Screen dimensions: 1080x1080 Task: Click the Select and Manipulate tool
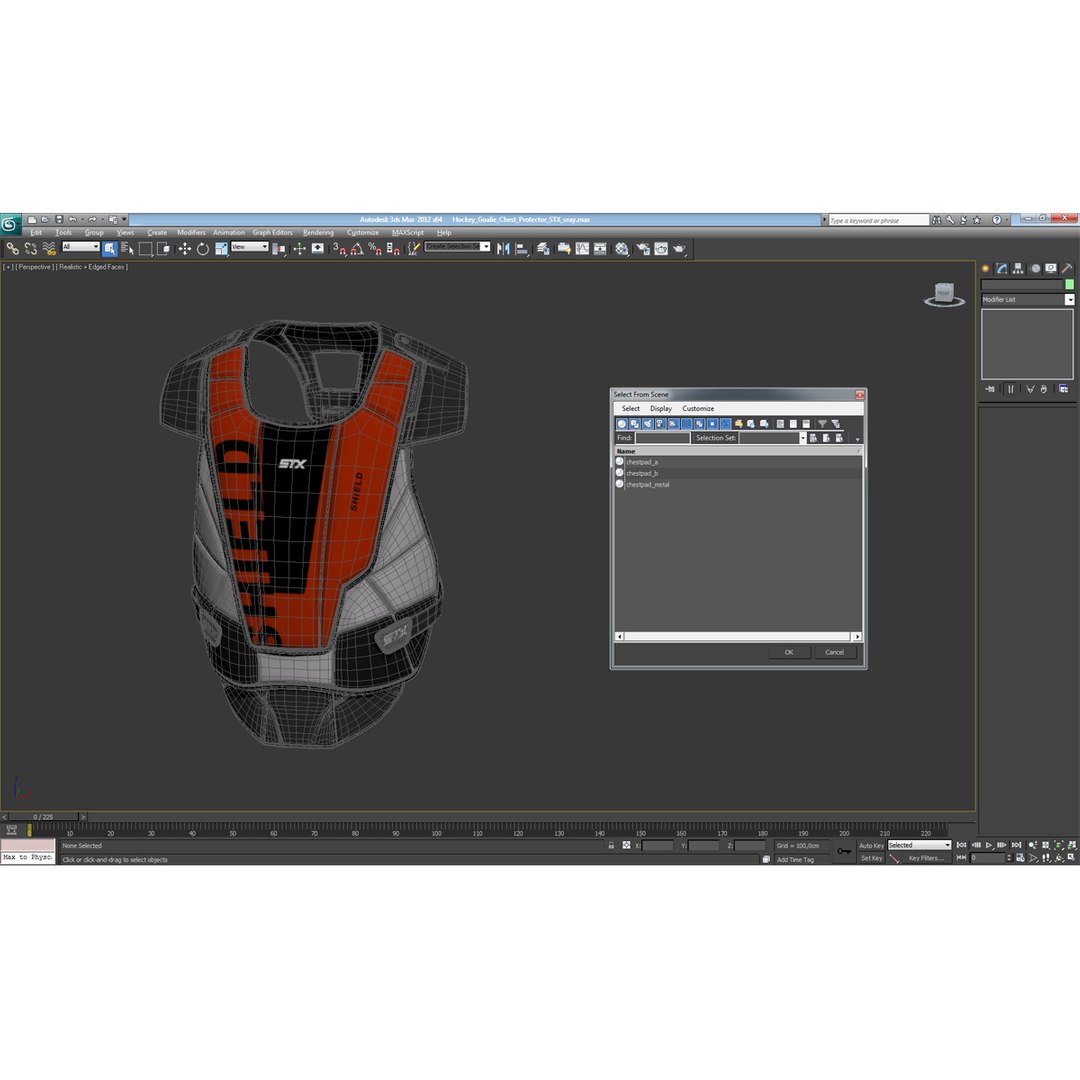300,249
